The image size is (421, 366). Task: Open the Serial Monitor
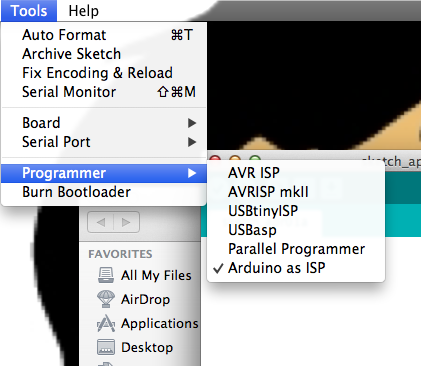click(104, 92)
